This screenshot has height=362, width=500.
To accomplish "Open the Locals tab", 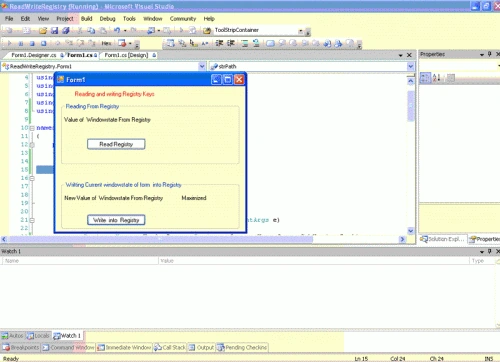I will tap(38, 336).
